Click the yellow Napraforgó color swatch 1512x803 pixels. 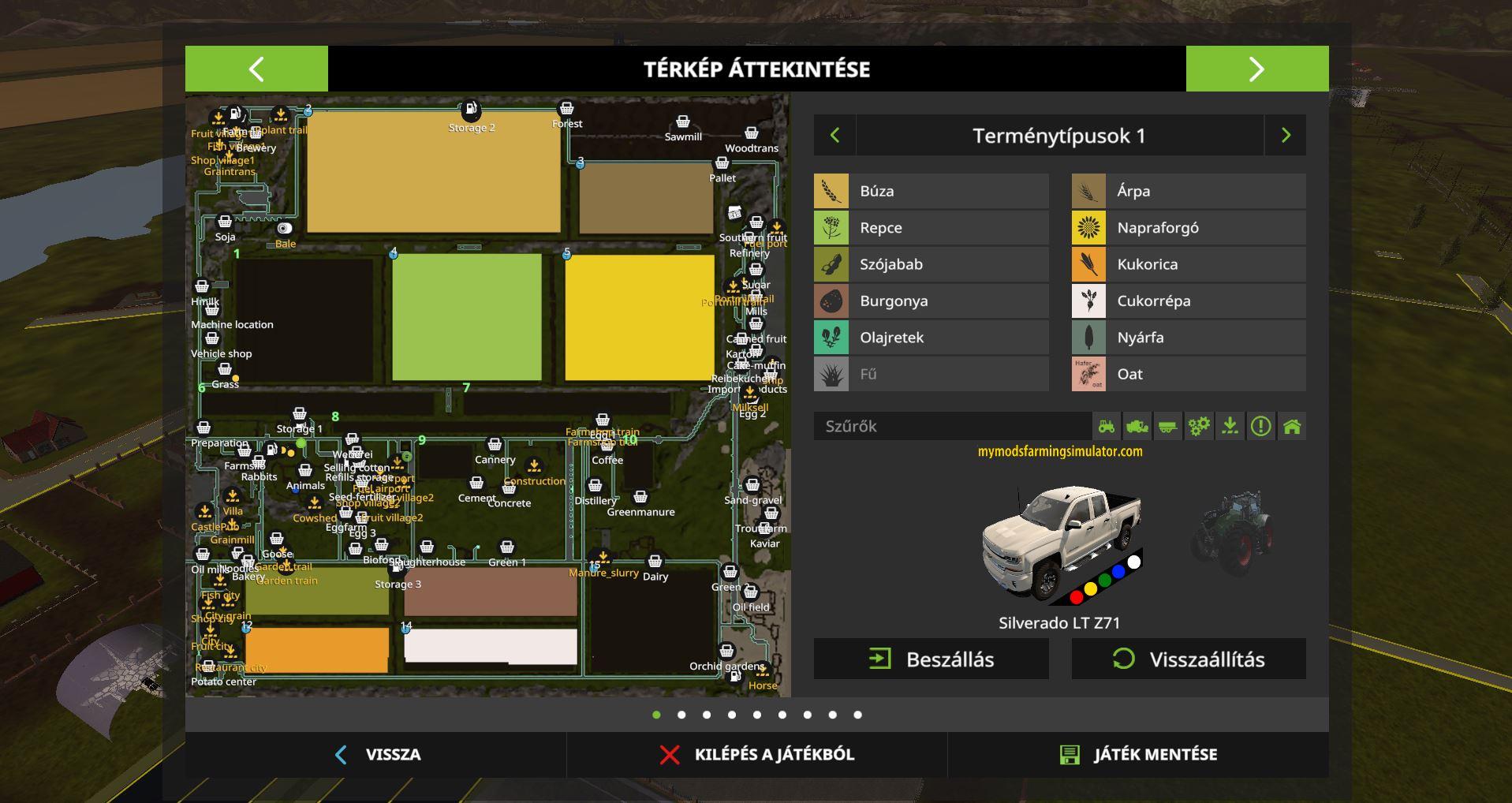click(1088, 228)
